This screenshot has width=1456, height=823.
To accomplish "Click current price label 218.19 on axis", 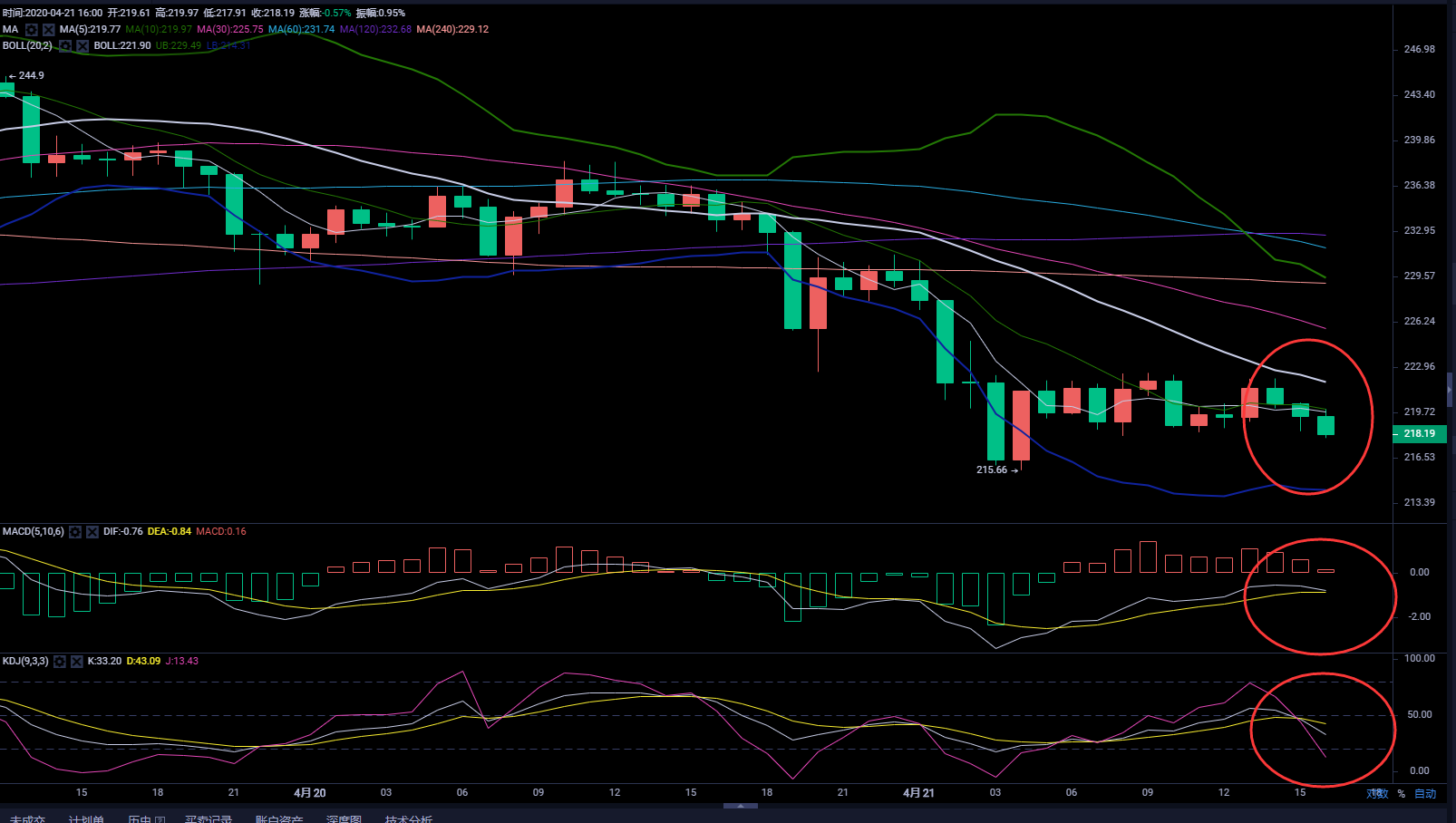I will (x=1419, y=433).
